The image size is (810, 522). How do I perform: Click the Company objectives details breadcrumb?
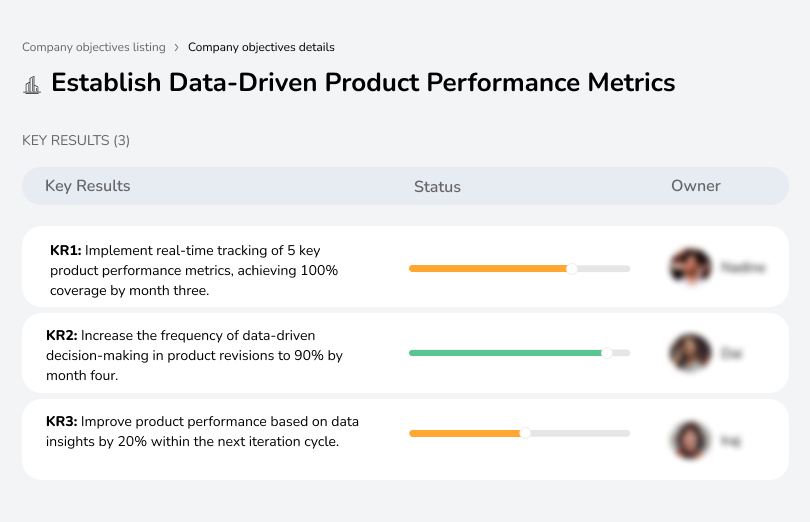coord(261,47)
